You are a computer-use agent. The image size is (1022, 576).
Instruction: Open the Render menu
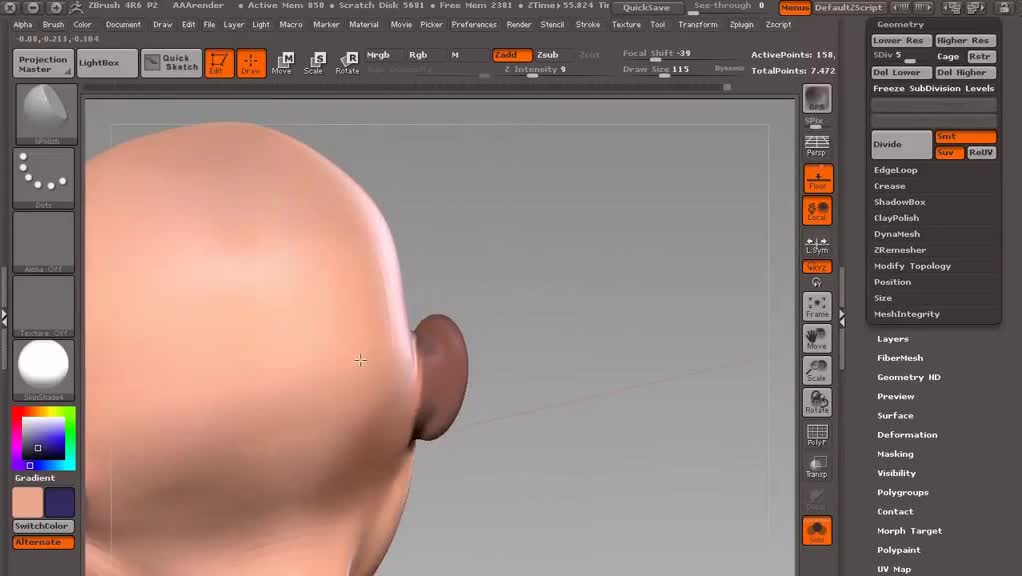point(519,25)
